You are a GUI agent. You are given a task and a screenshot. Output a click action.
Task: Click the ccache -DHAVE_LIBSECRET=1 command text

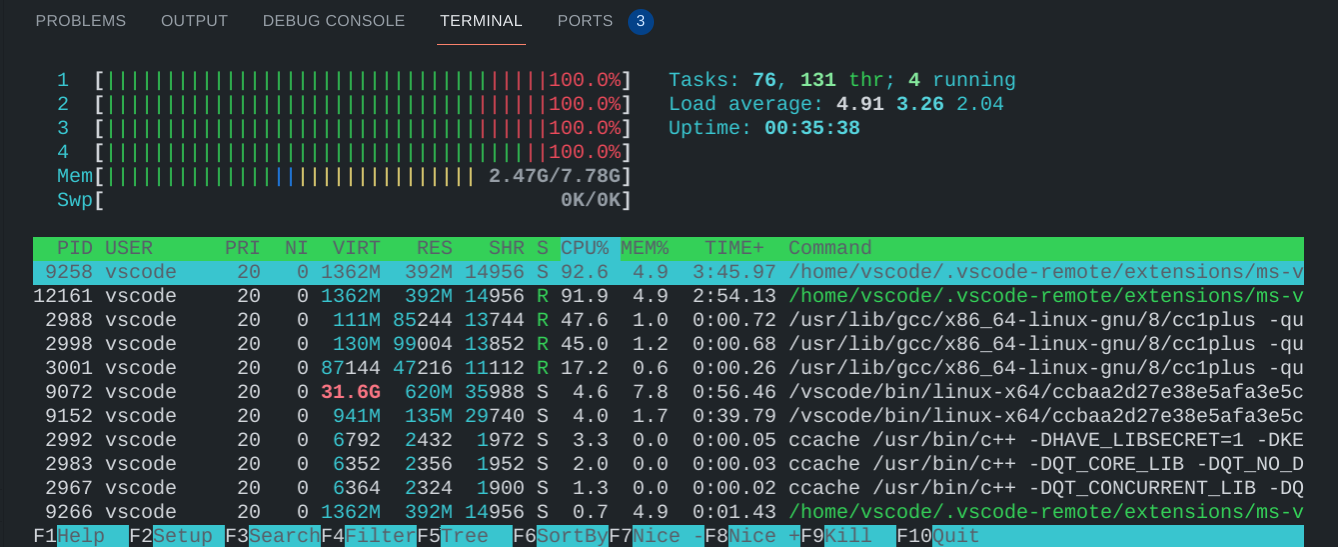point(1046,440)
